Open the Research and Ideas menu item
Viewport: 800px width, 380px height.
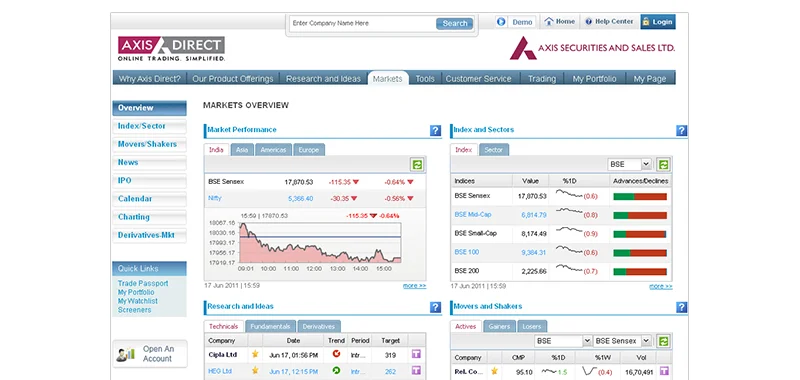(x=323, y=79)
